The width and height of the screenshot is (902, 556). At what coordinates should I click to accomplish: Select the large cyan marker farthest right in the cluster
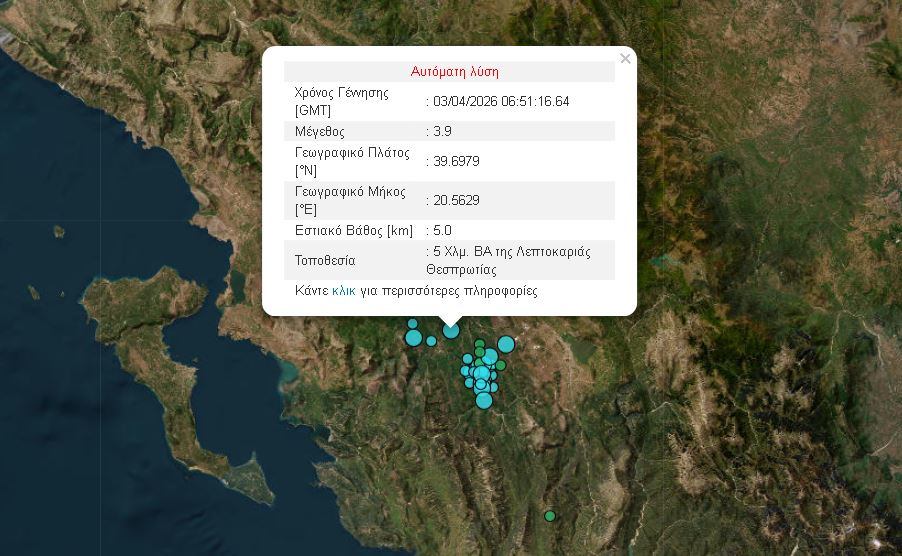coord(506,344)
